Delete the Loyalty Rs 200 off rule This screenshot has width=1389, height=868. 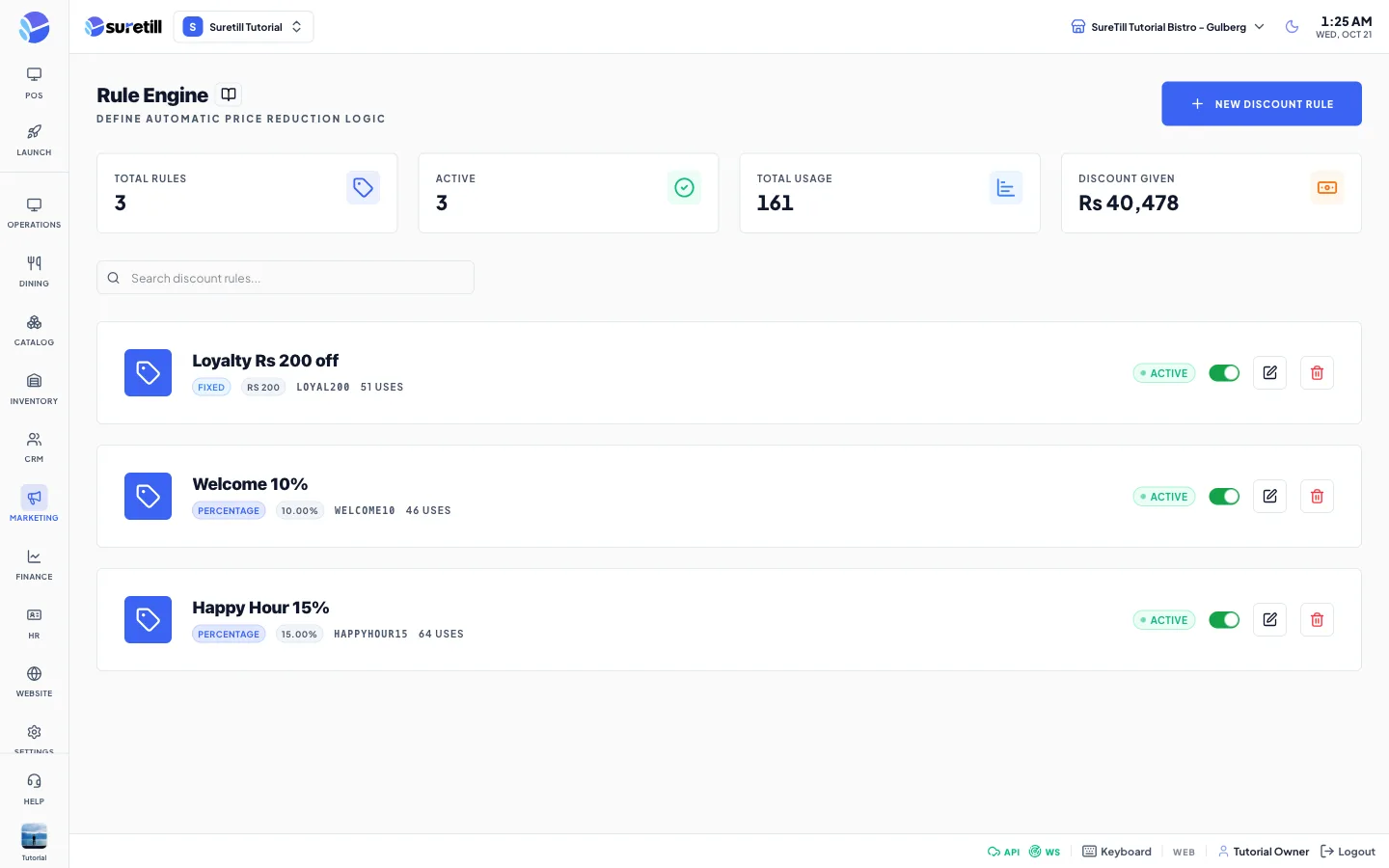(1317, 373)
